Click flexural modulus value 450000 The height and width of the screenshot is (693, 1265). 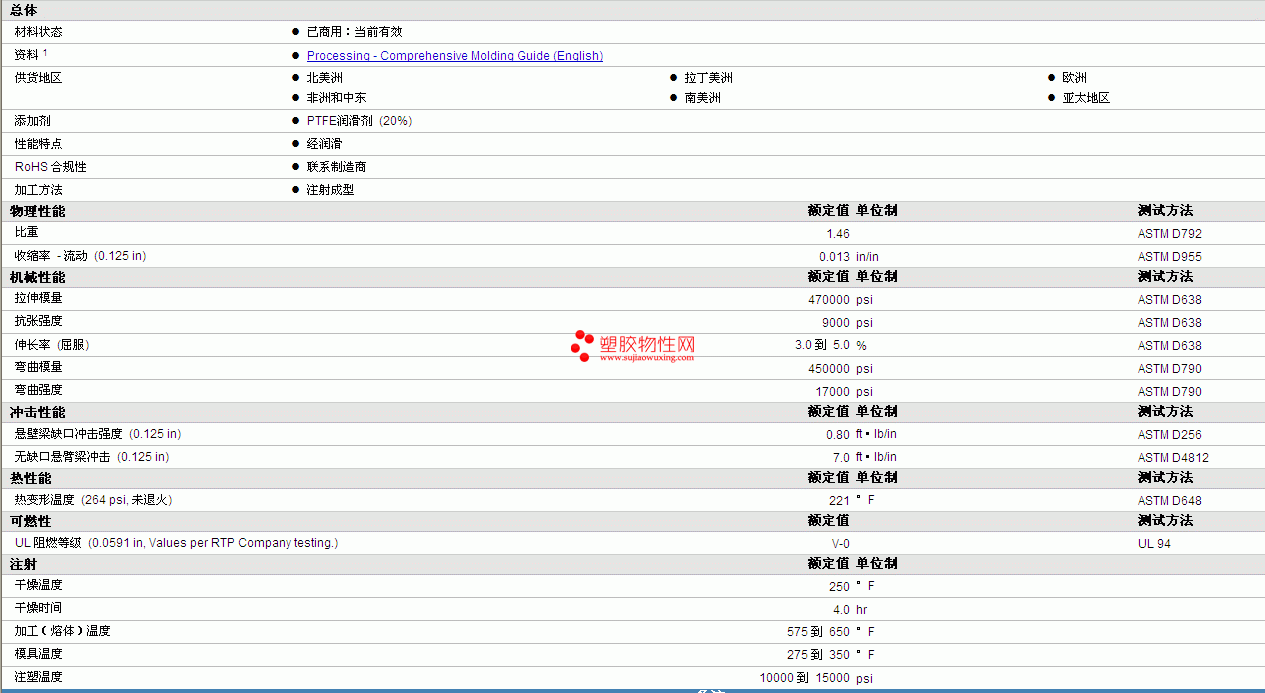click(829, 369)
